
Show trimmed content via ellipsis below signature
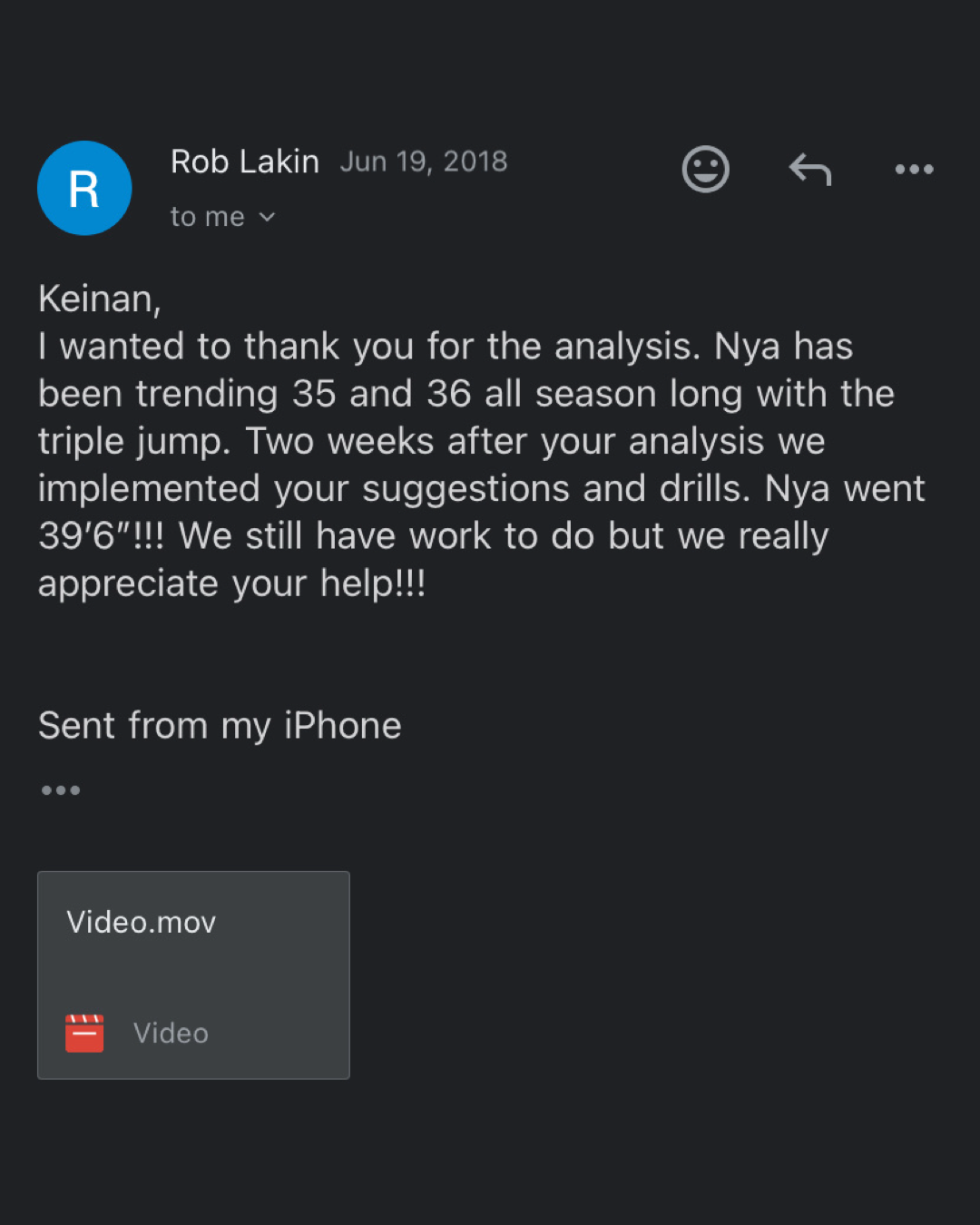coord(61,790)
